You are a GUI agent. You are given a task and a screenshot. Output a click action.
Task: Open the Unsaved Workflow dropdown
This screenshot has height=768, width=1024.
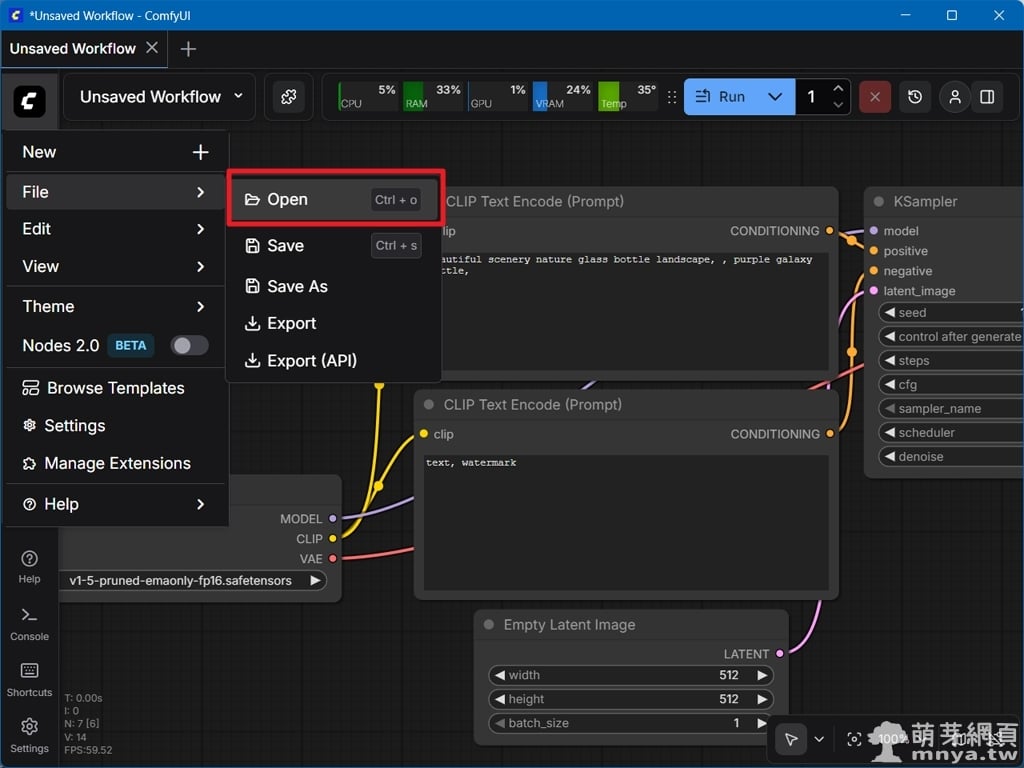tap(162, 97)
